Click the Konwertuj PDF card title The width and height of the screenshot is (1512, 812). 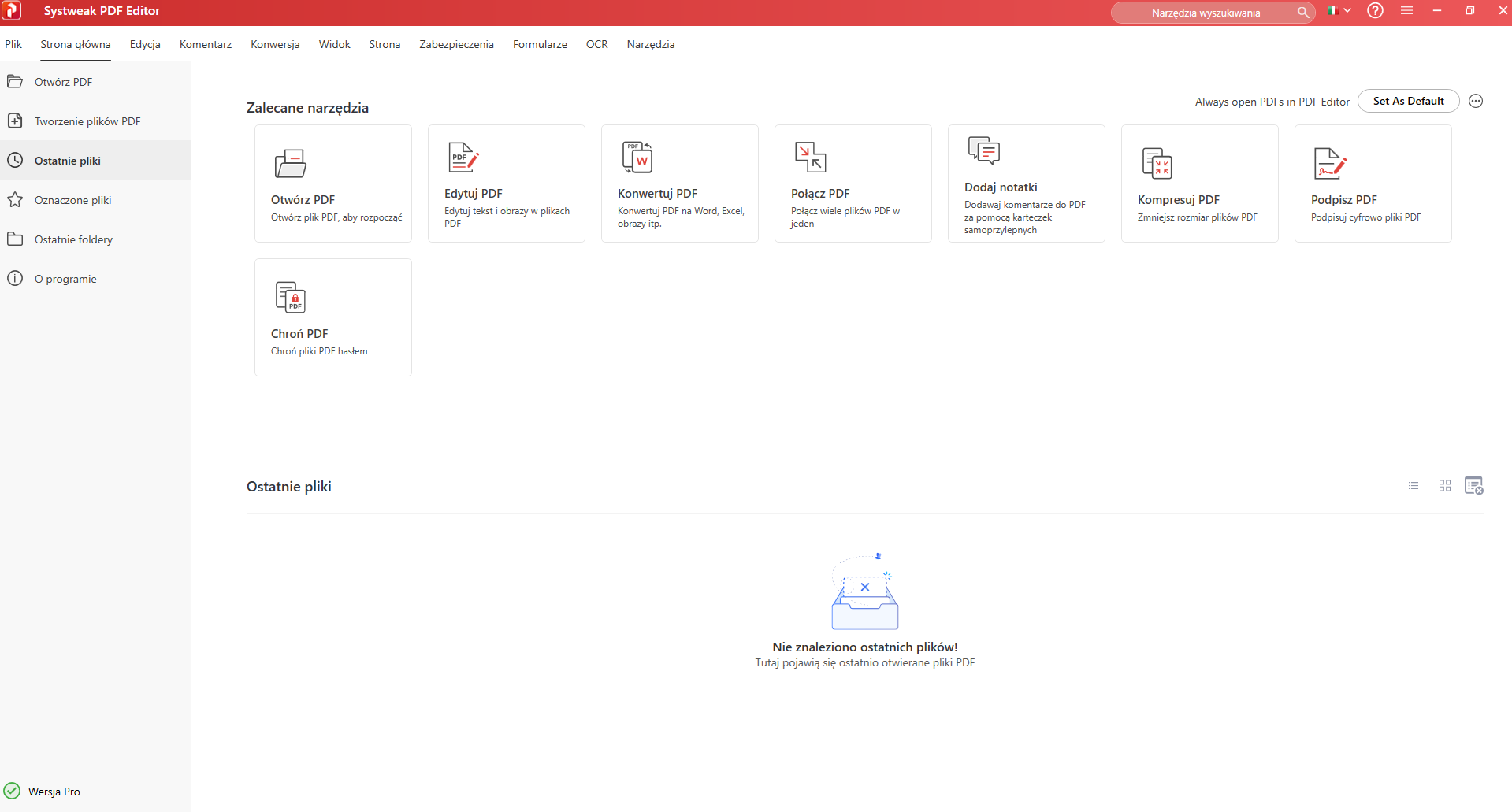tap(658, 194)
